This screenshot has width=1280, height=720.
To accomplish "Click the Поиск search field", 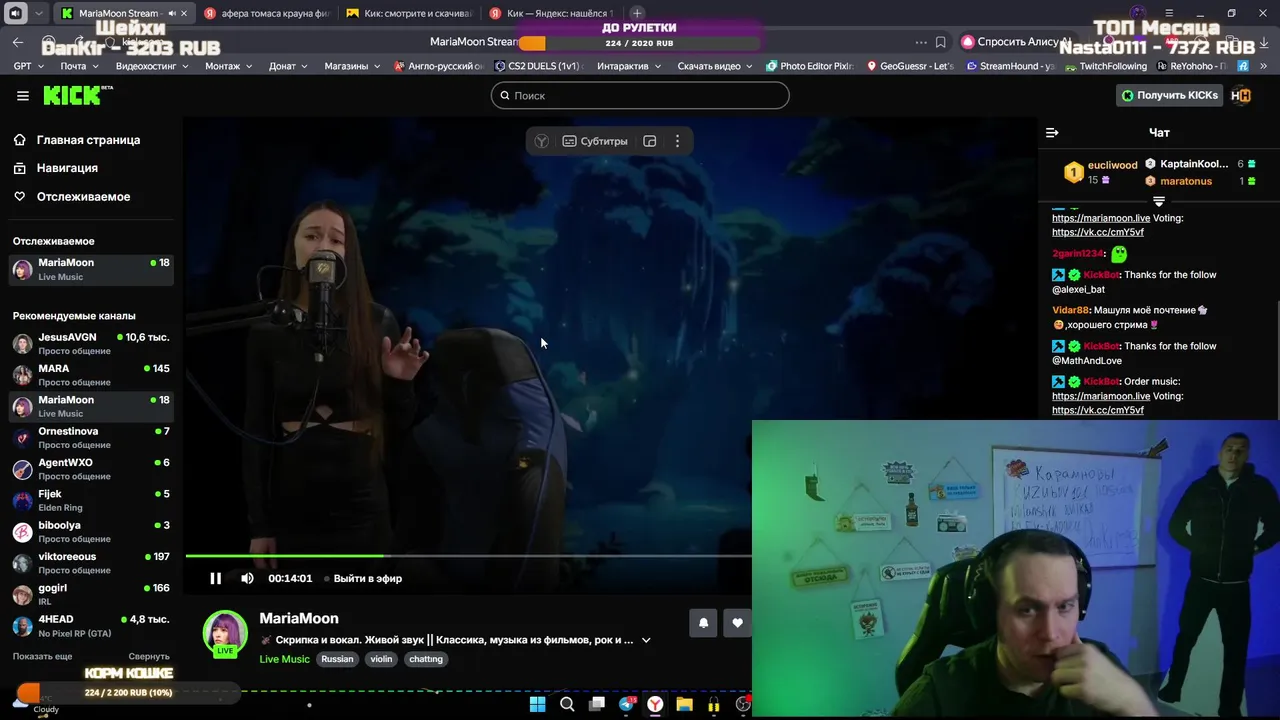I will tap(640, 95).
